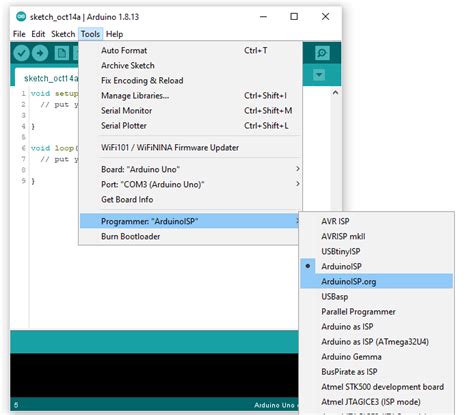Viewport: 474px width, 415px height.
Task: Select BusPirate as ISP programmer
Action: (377, 371)
